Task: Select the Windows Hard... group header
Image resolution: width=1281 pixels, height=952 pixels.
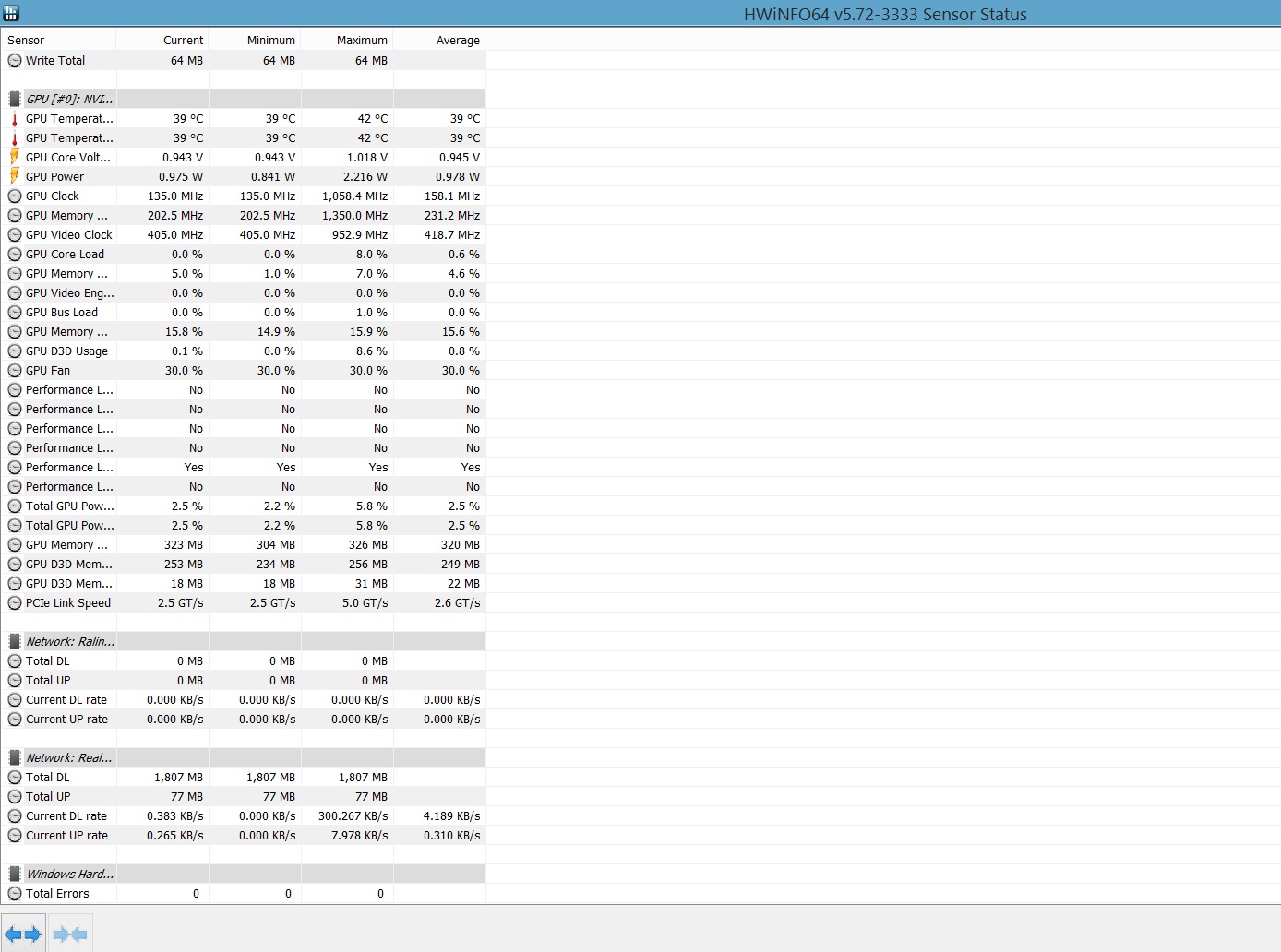Action: pos(70,875)
